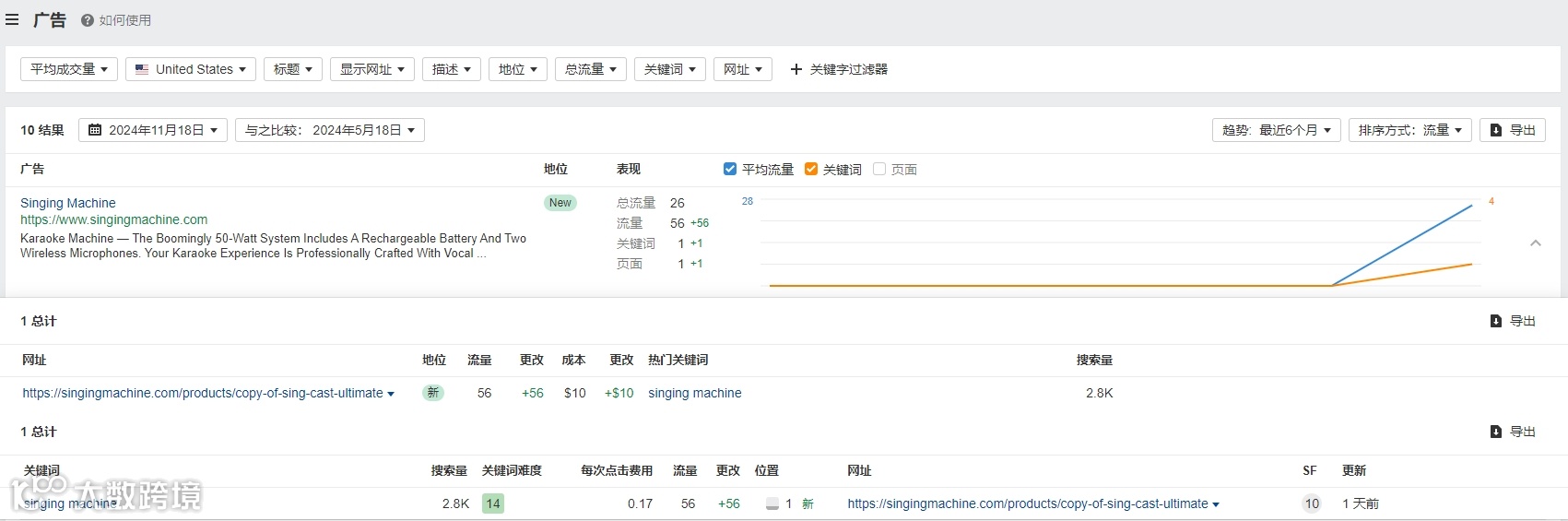Click the 关键词难度 badge 14
Screen dimensions: 1568x521
tap(493, 503)
